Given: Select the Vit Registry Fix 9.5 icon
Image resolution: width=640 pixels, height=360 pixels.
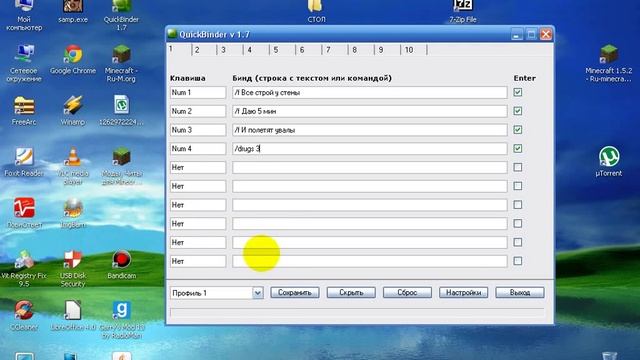Looking at the screenshot, I should coord(24,269).
